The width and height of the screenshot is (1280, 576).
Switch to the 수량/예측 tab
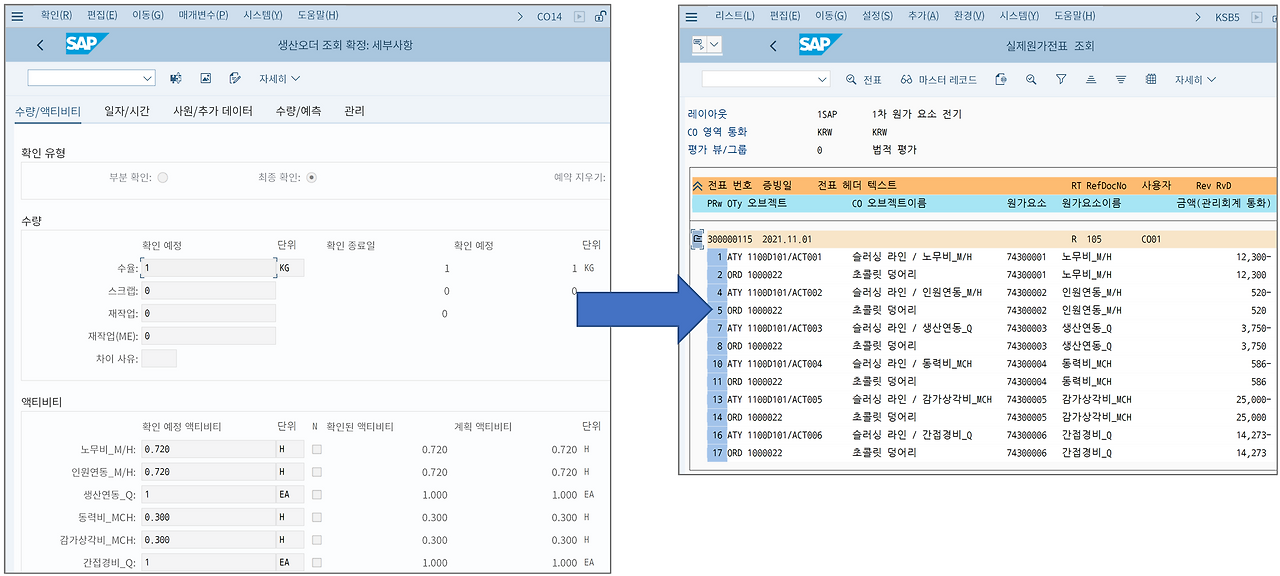[298, 111]
